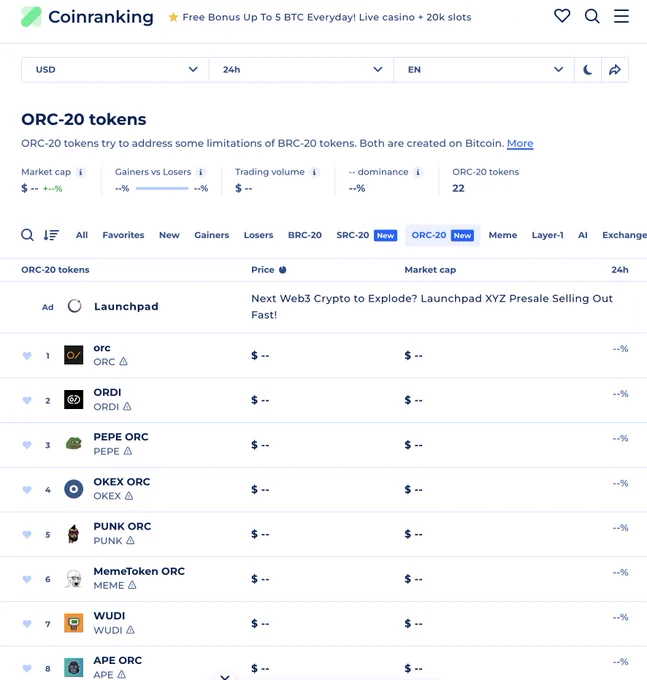Follow the More link in description
The width and height of the screenshot is (647, 680).
pos(520,144)
